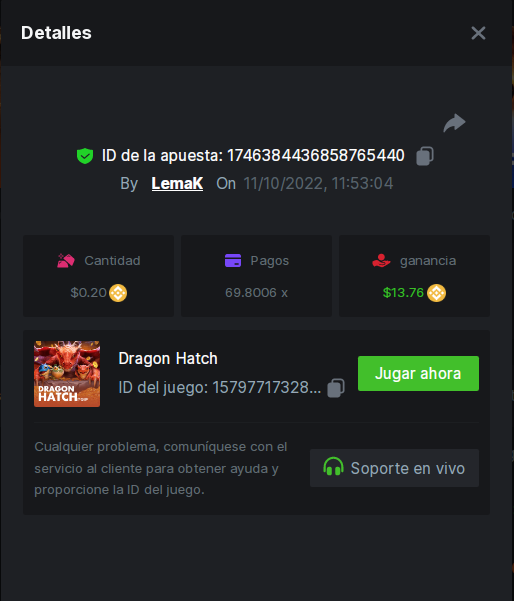The width and height of the screenshot is (514, 601).
Task: Click the 69.8006 x payout value
Action: [x=256, y=293]
